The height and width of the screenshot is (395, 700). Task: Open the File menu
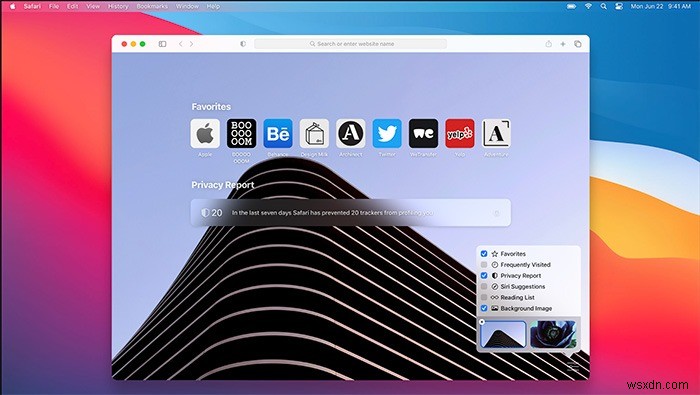[54, 6]
